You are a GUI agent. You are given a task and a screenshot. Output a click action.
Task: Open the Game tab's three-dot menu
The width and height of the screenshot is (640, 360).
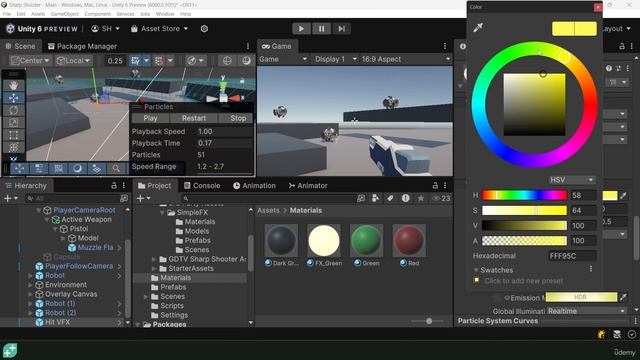(x=445, y=46)
